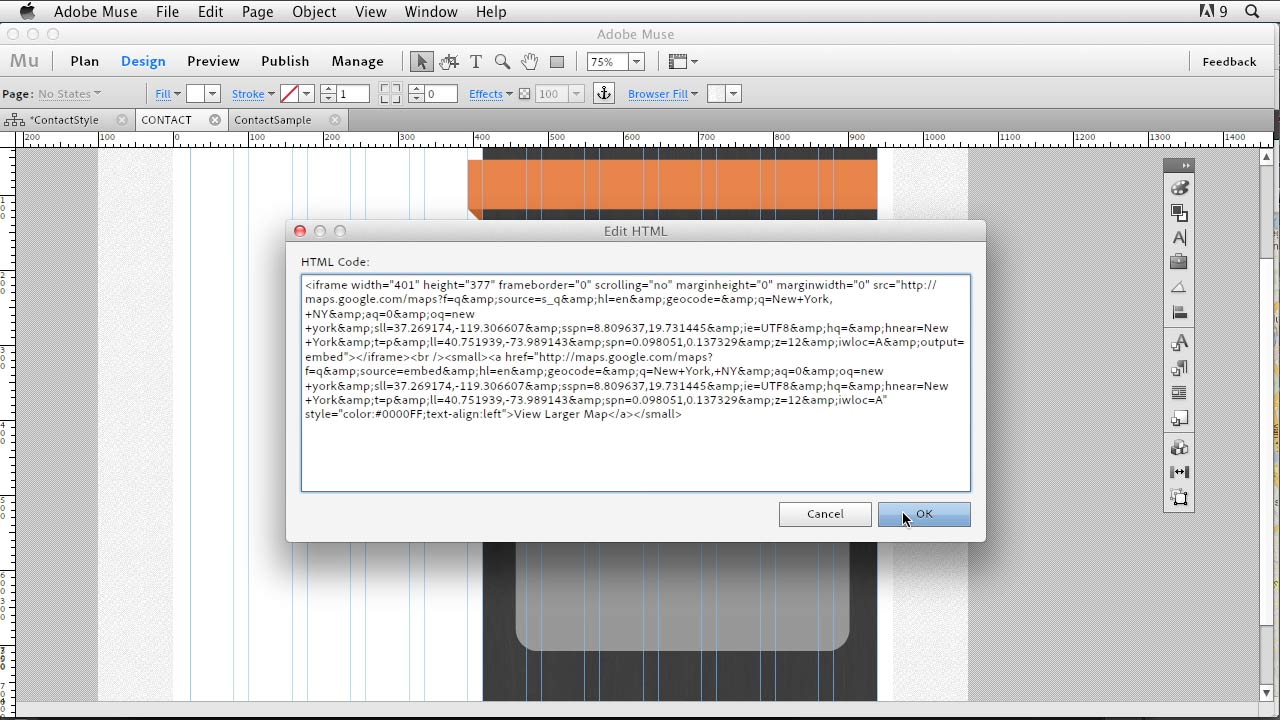1280x720 pixels.
Task: Click the anchor link icon
Action: click(x=604, y=94)
